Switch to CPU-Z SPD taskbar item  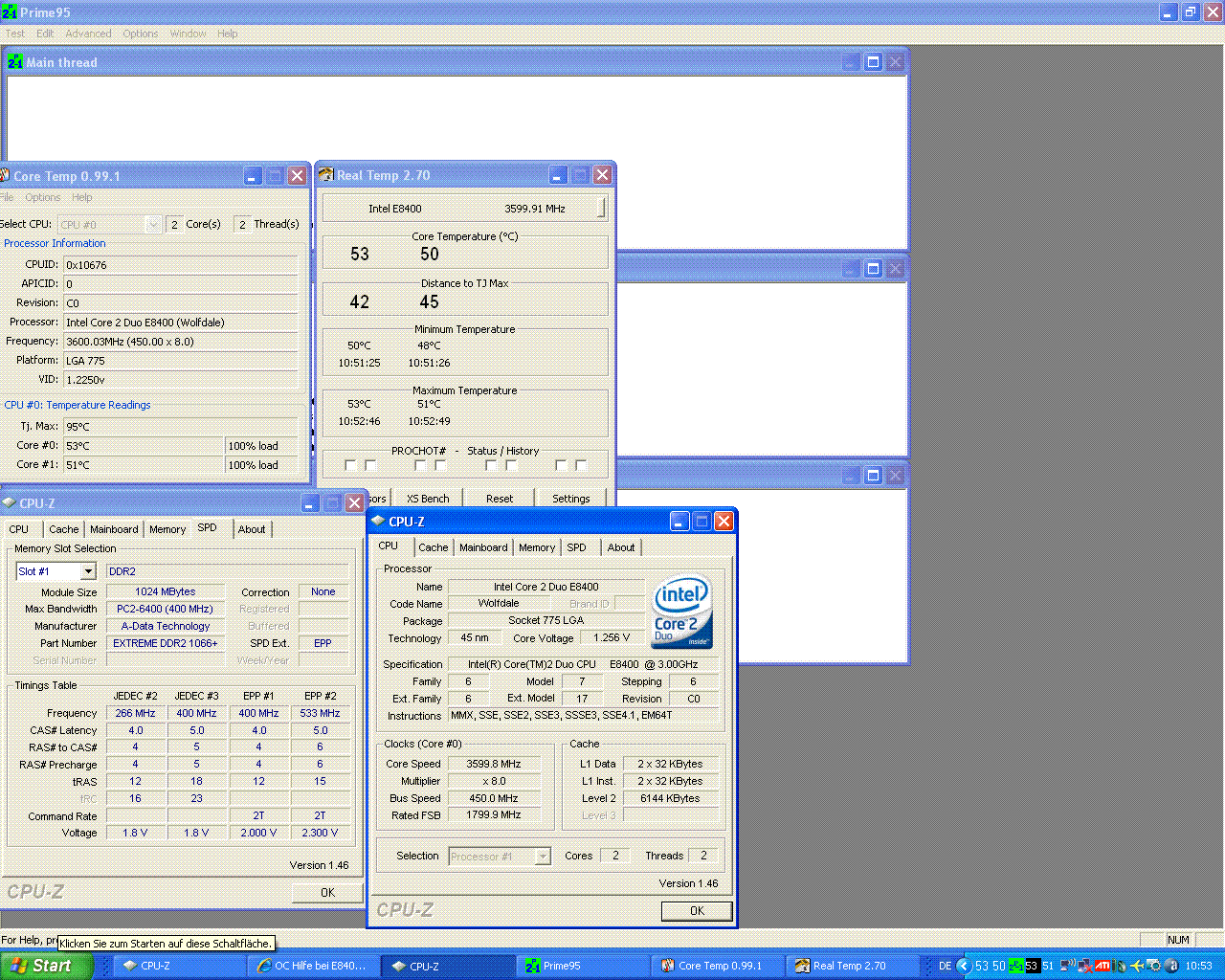point(179,966)
